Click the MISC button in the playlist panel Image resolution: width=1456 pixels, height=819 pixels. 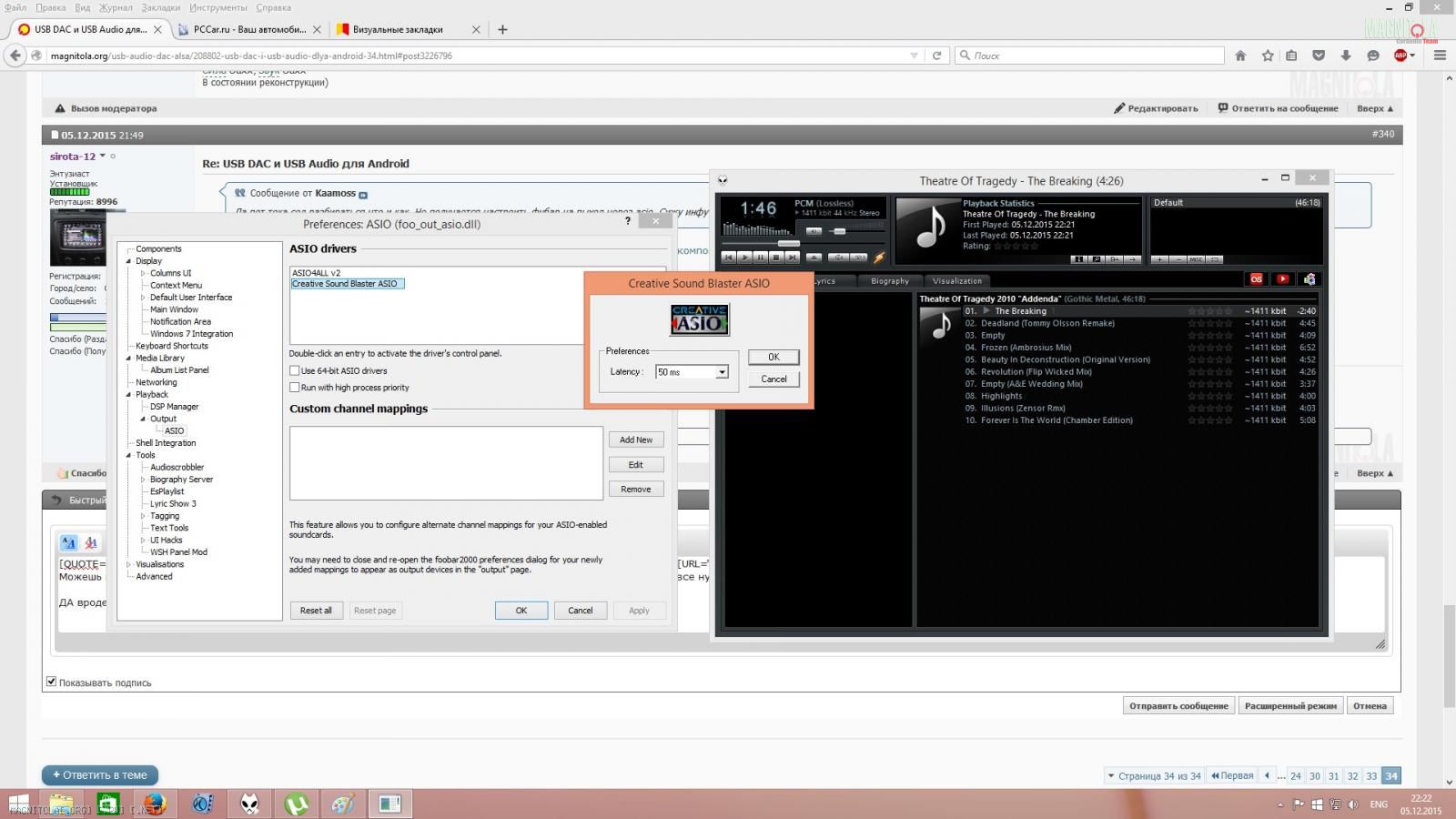point(1196,259)
